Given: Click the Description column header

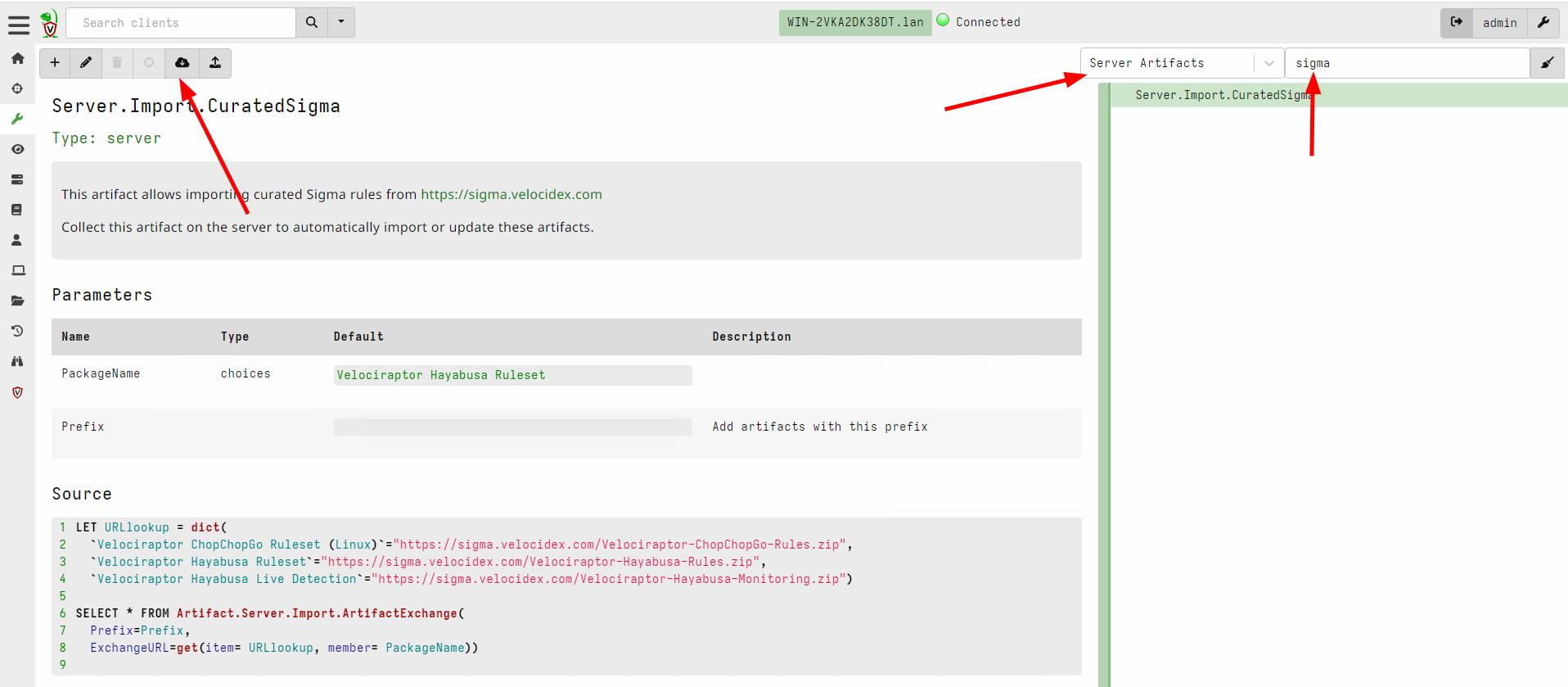Looking at the screenshot, I should pyautogui.click(x=751, y=337).
